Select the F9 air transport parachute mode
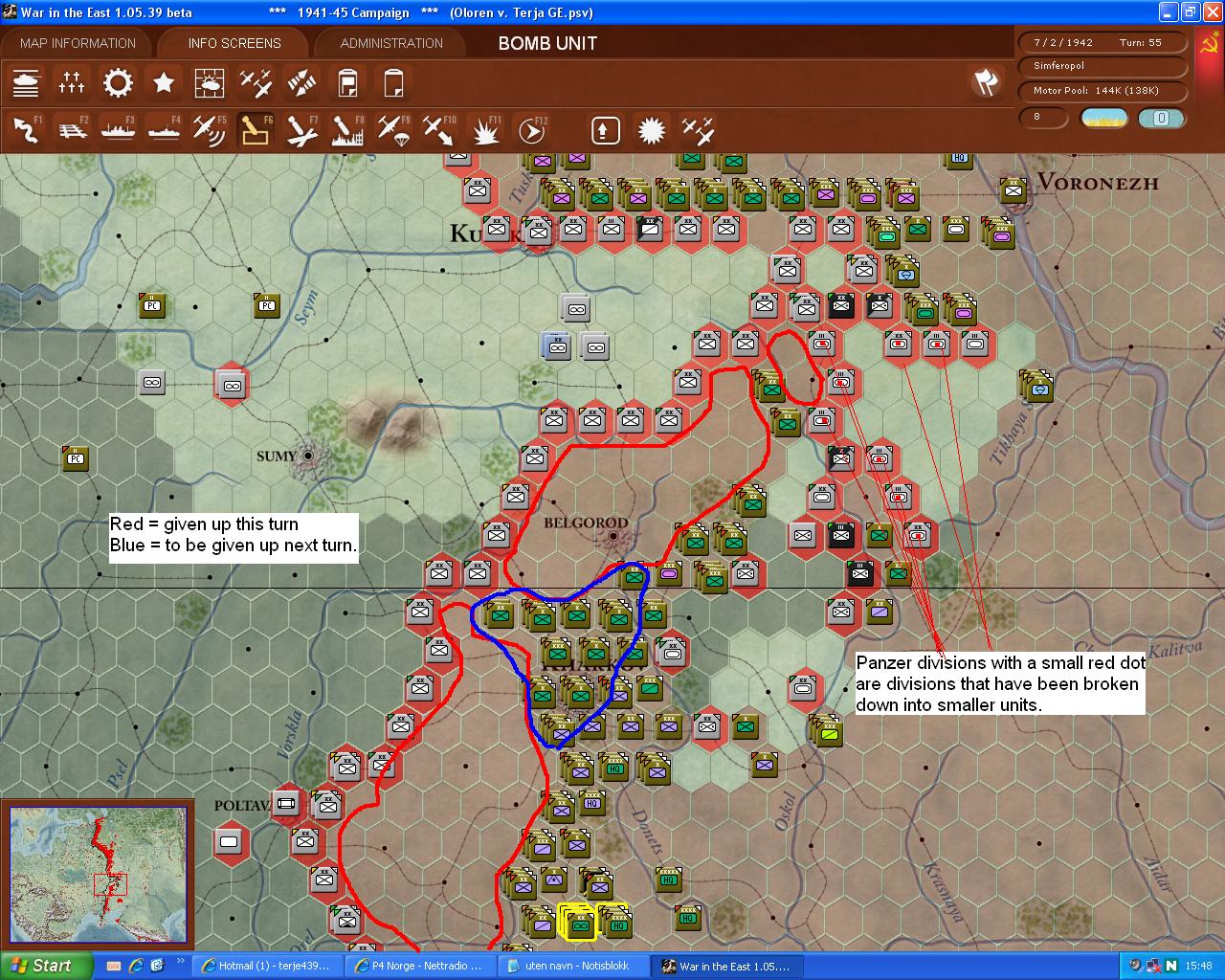Screen dimensions: 1225x980 [393, 130]
